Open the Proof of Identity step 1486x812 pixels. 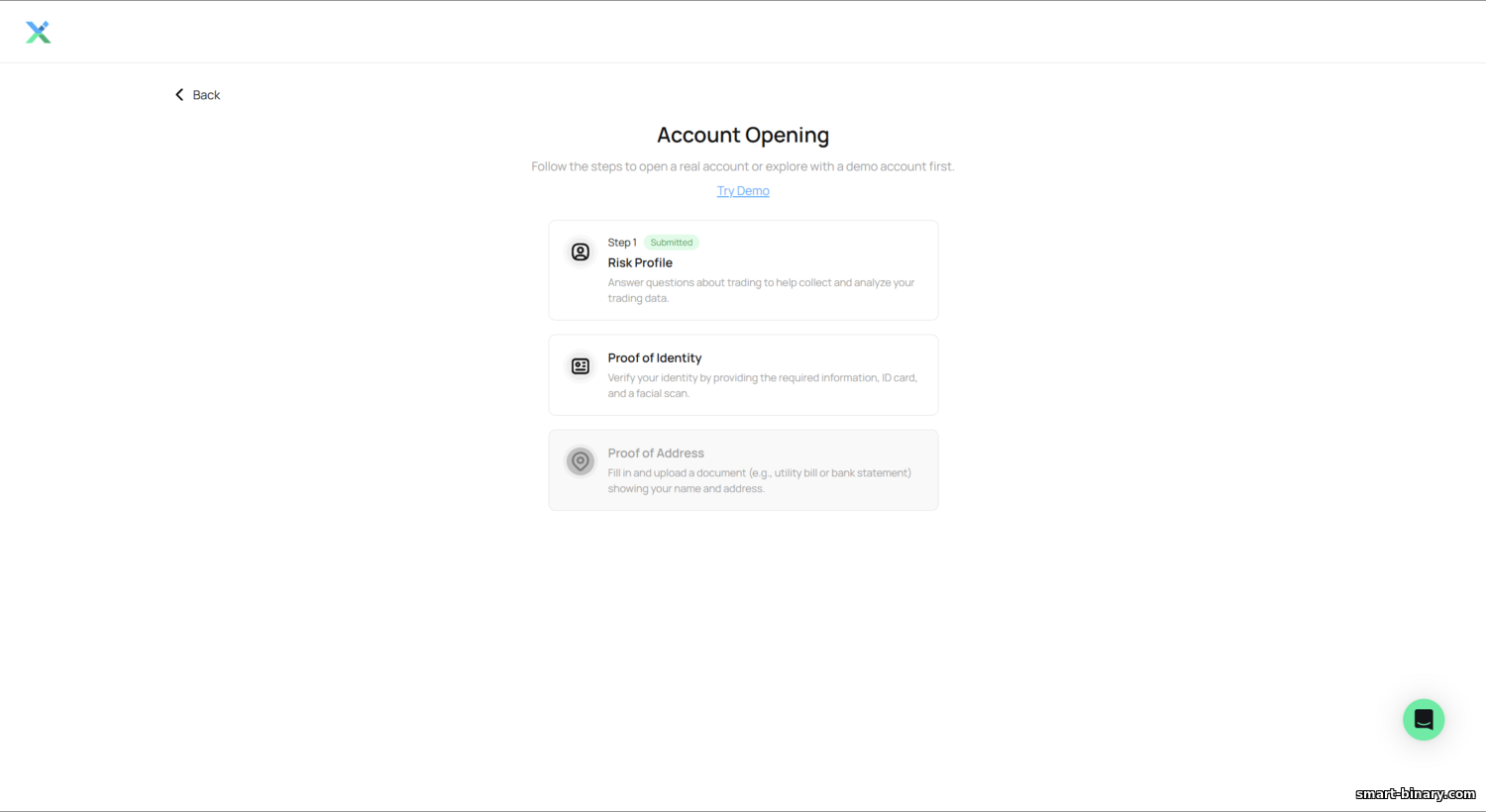tap(743, 374)
